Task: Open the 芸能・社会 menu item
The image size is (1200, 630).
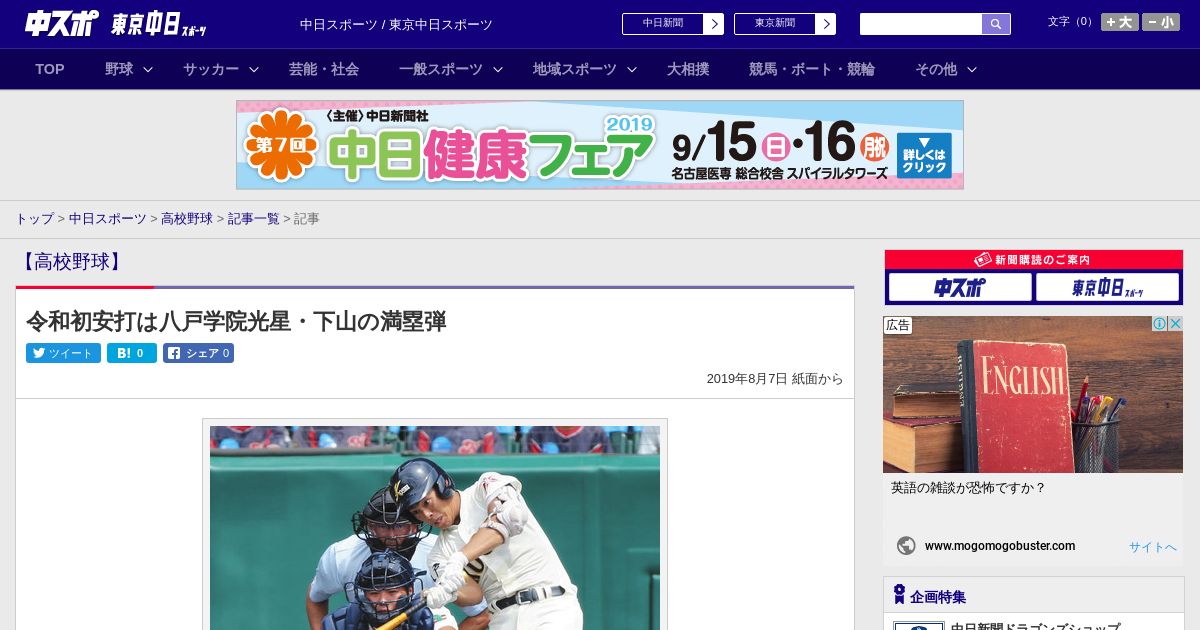Action: coord(324,69)
